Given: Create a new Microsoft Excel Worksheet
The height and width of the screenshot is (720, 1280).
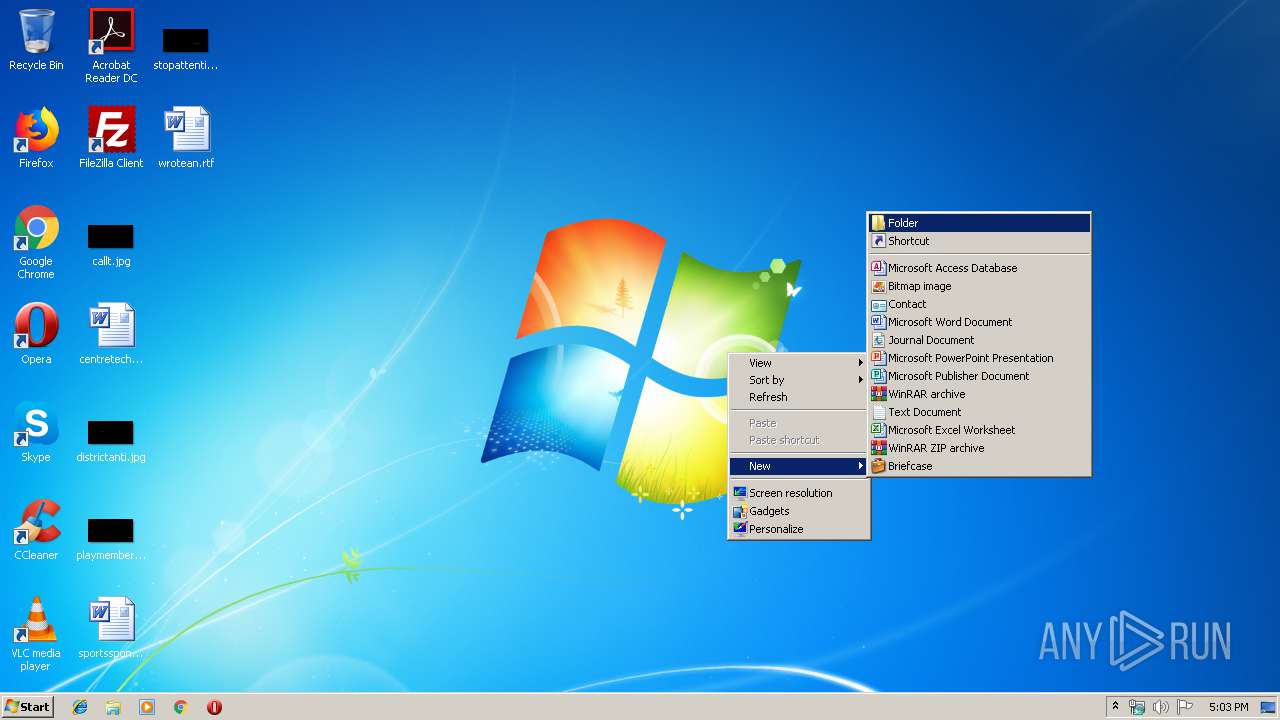Looking at the screenshot, I should [x=979, y=430].
